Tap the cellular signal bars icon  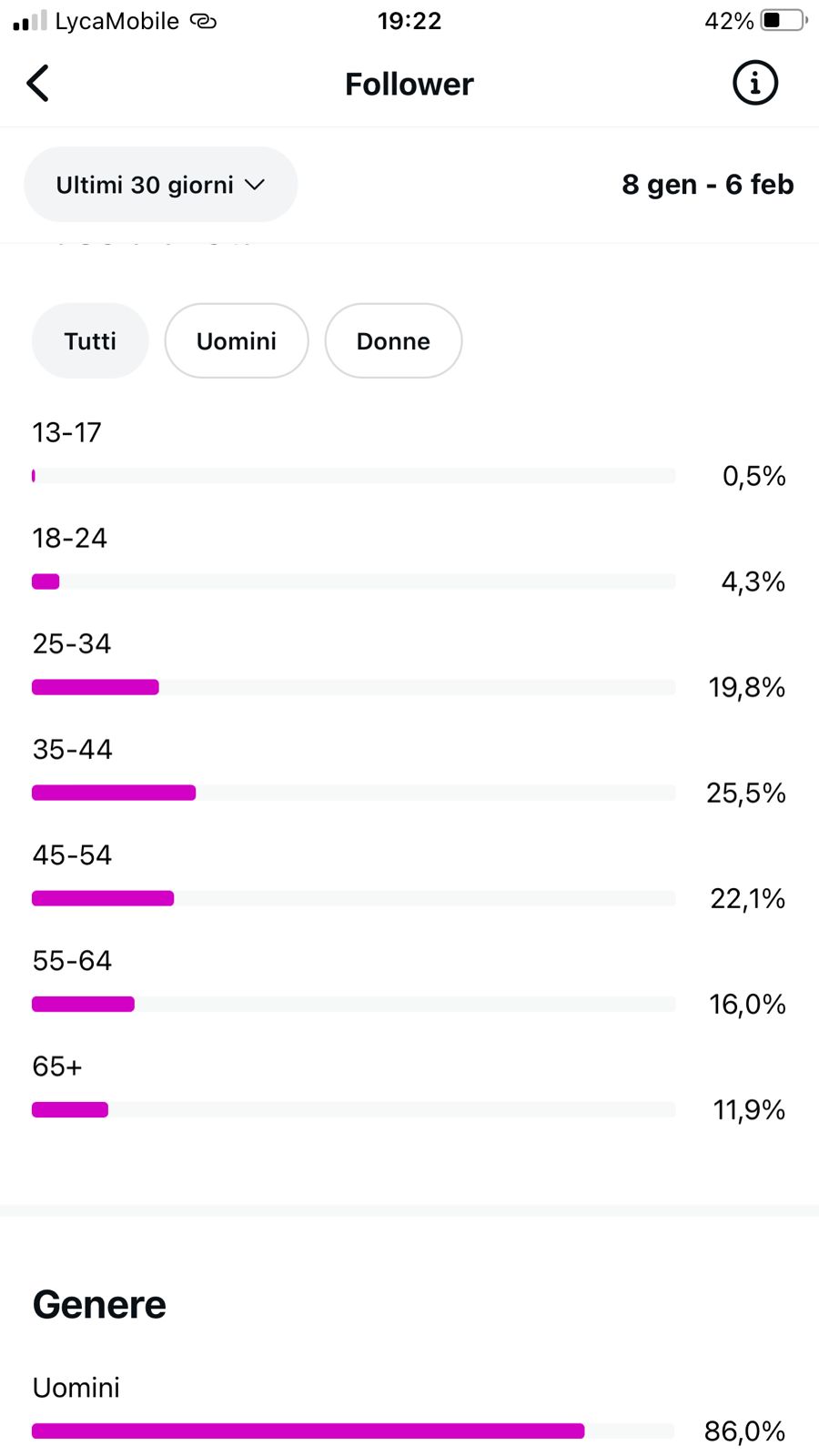pos(29,21)
